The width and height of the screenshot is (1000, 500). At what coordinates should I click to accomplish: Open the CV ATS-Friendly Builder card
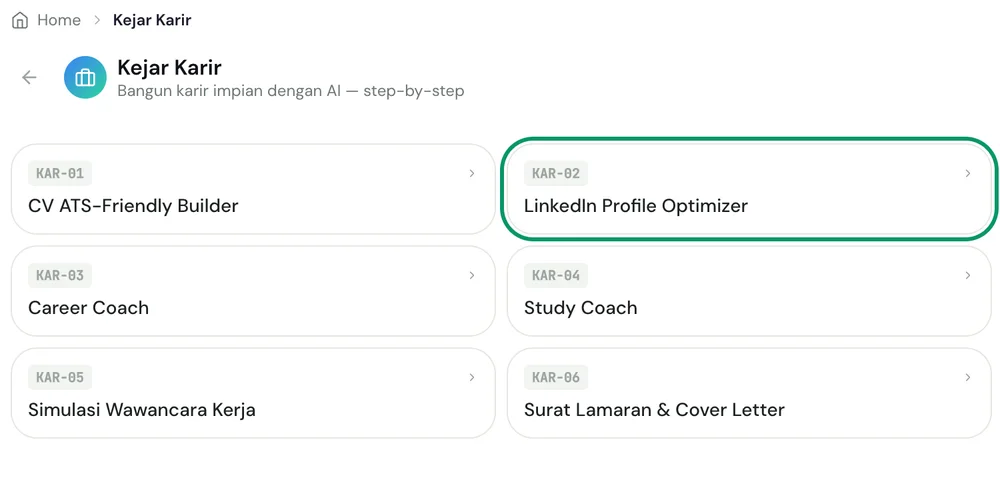(x=253, y=189)
